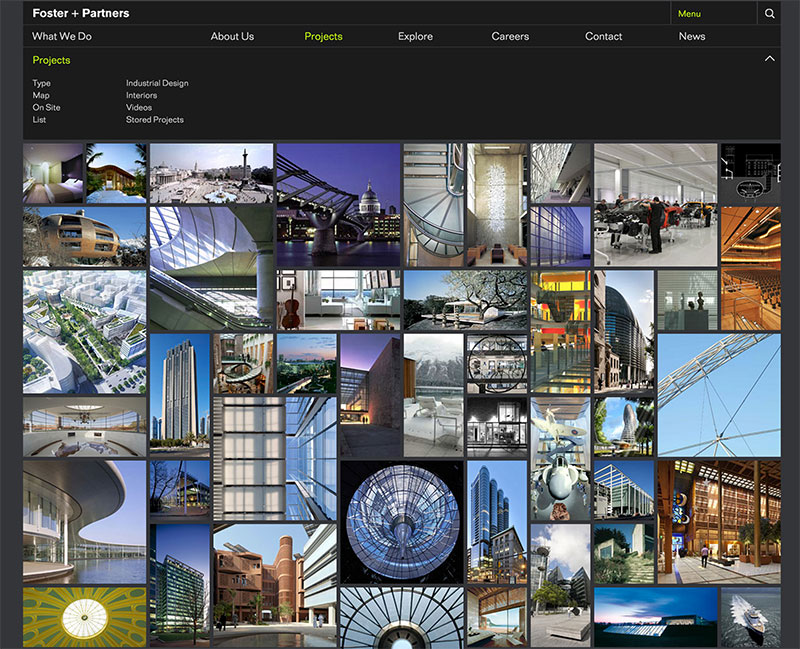Open the Millennium Bridge night thumbnail
The width and height of the screenshot is (800, 649).
click(x=338, y=205)
